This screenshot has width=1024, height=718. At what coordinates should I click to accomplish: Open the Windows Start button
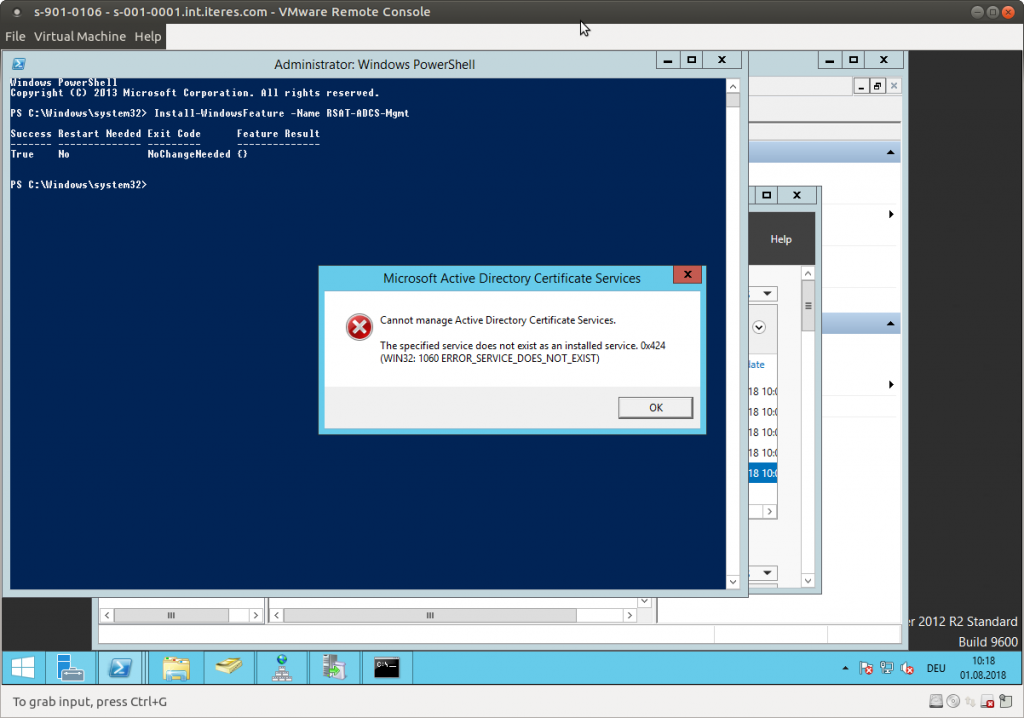pyautogui.click(x=23, y=668)
